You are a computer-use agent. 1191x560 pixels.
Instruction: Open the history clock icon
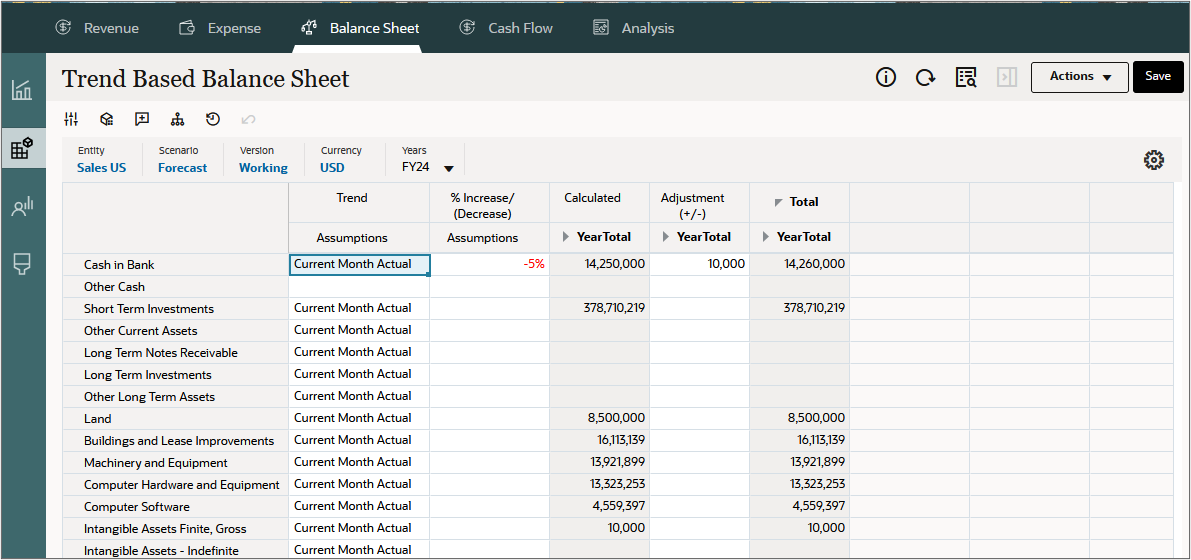213,119
